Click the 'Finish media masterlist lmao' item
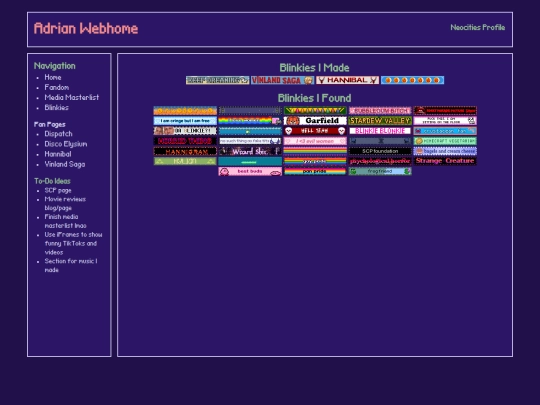The height and width of the screenshot is (405, 540). (x=65, y=221)
